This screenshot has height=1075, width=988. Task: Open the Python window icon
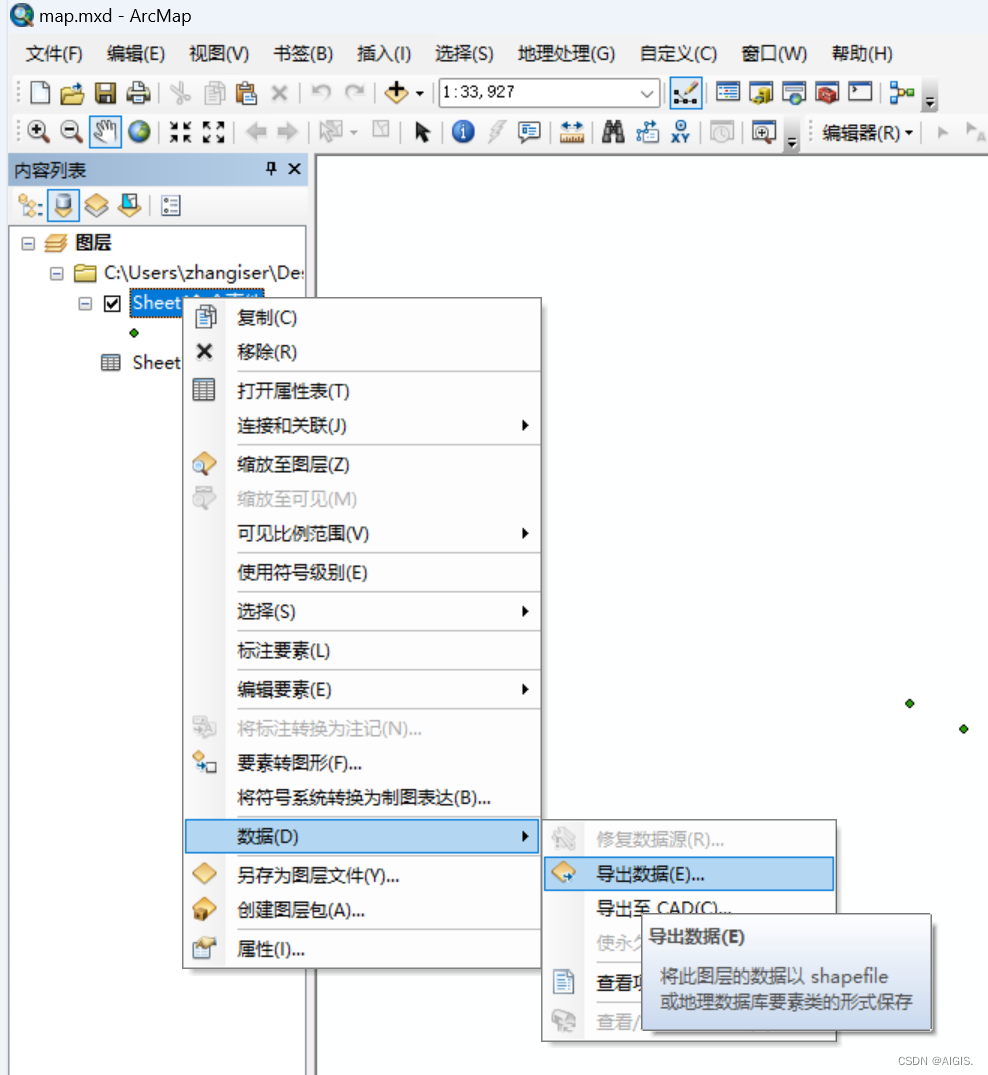(860, 93)
